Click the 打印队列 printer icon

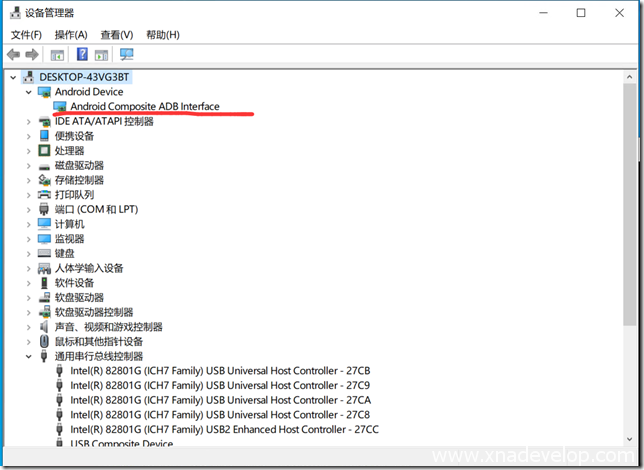45,195
